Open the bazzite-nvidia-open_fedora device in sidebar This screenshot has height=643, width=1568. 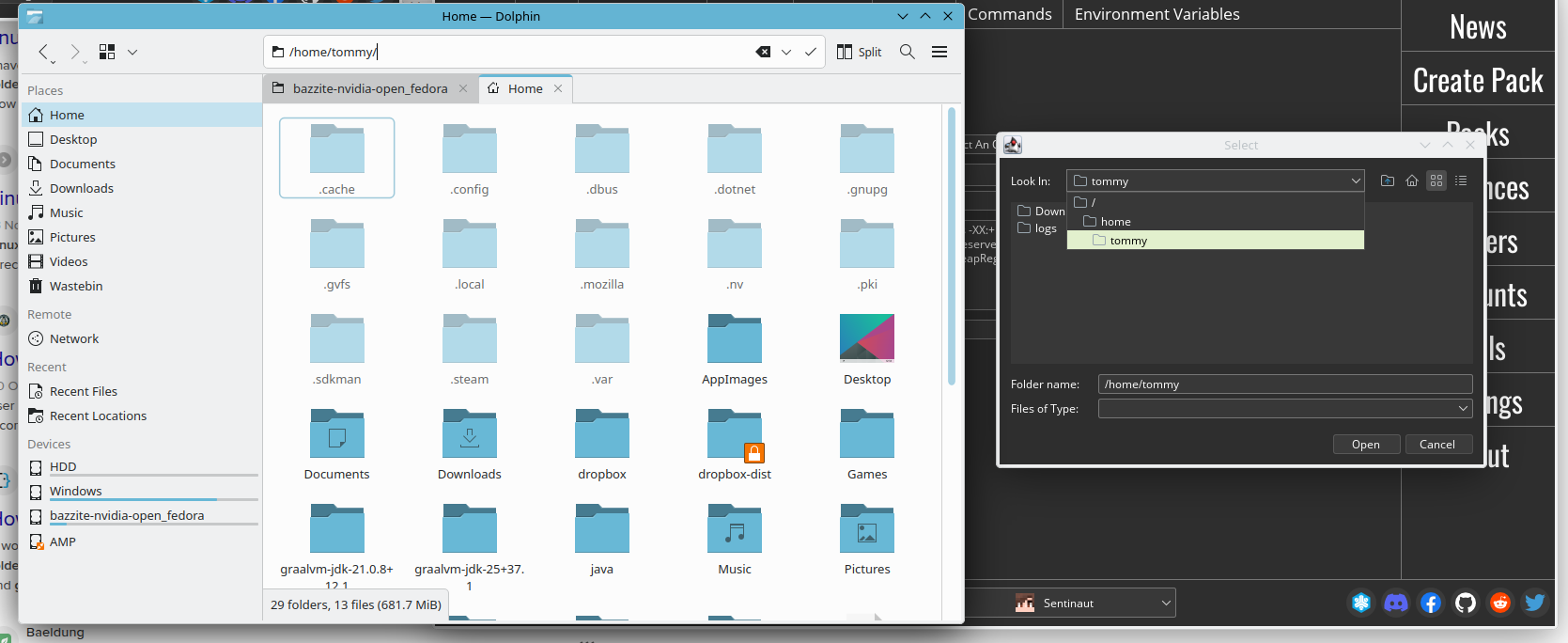(x=141, y=516)
